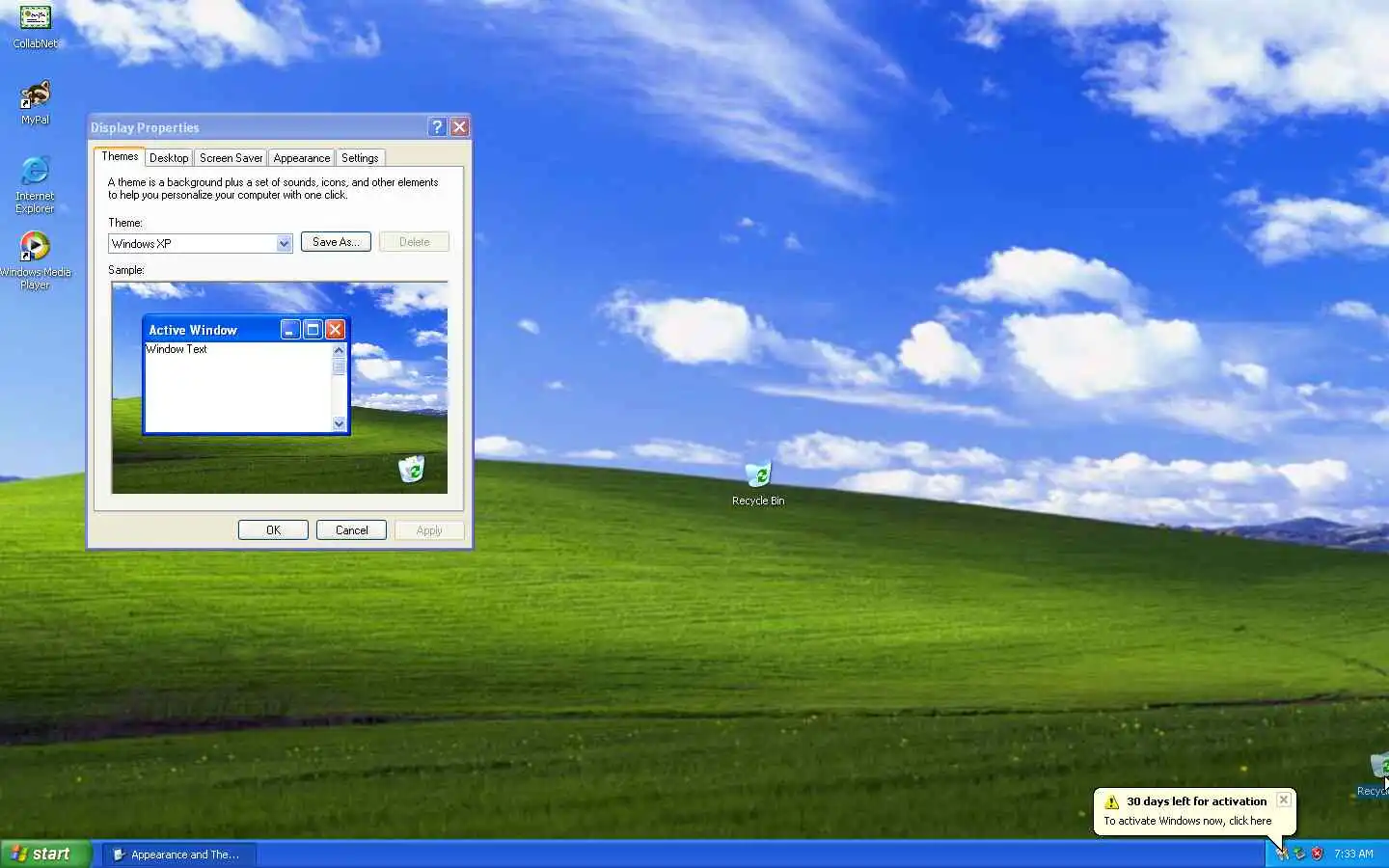Click the theme sample preview image

280,388
